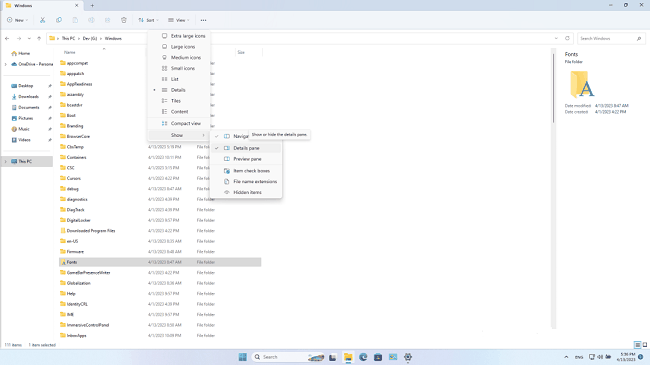Click the Fonts folder preview thumbnail
Screen dimensions: 650x365
pyautogui.click(x=582, y=84)
